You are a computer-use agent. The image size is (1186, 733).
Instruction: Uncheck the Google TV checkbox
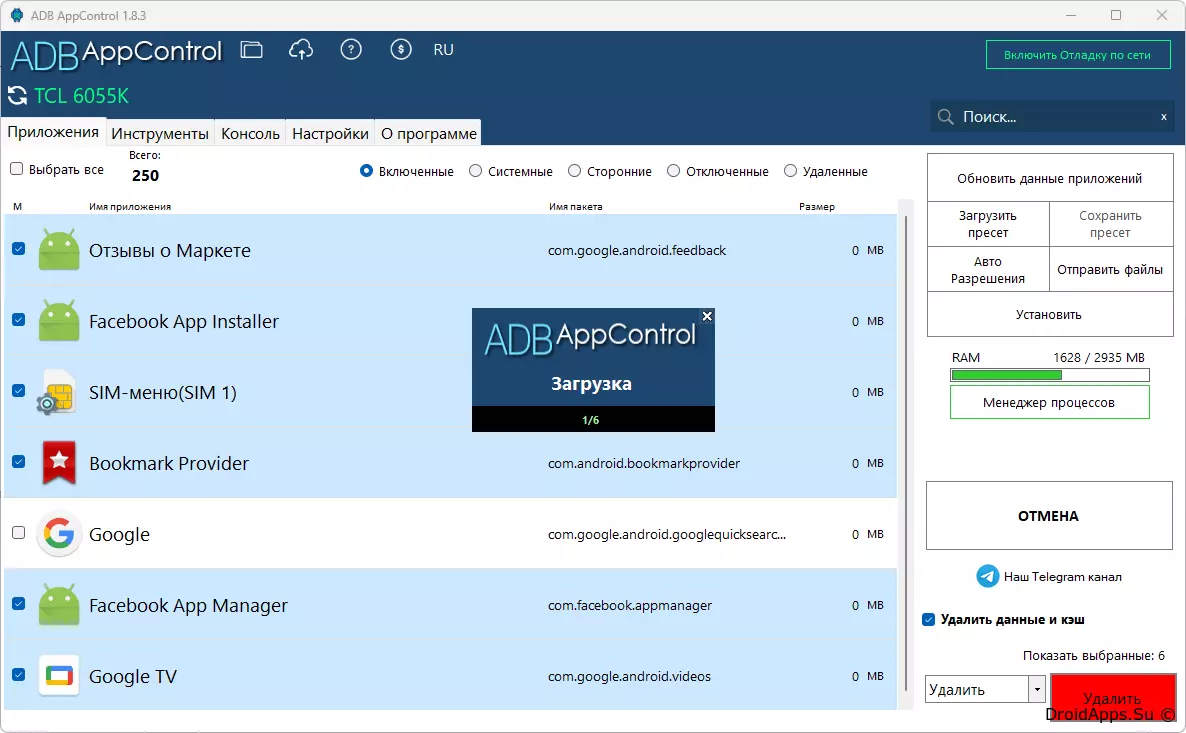click(19, 675)
